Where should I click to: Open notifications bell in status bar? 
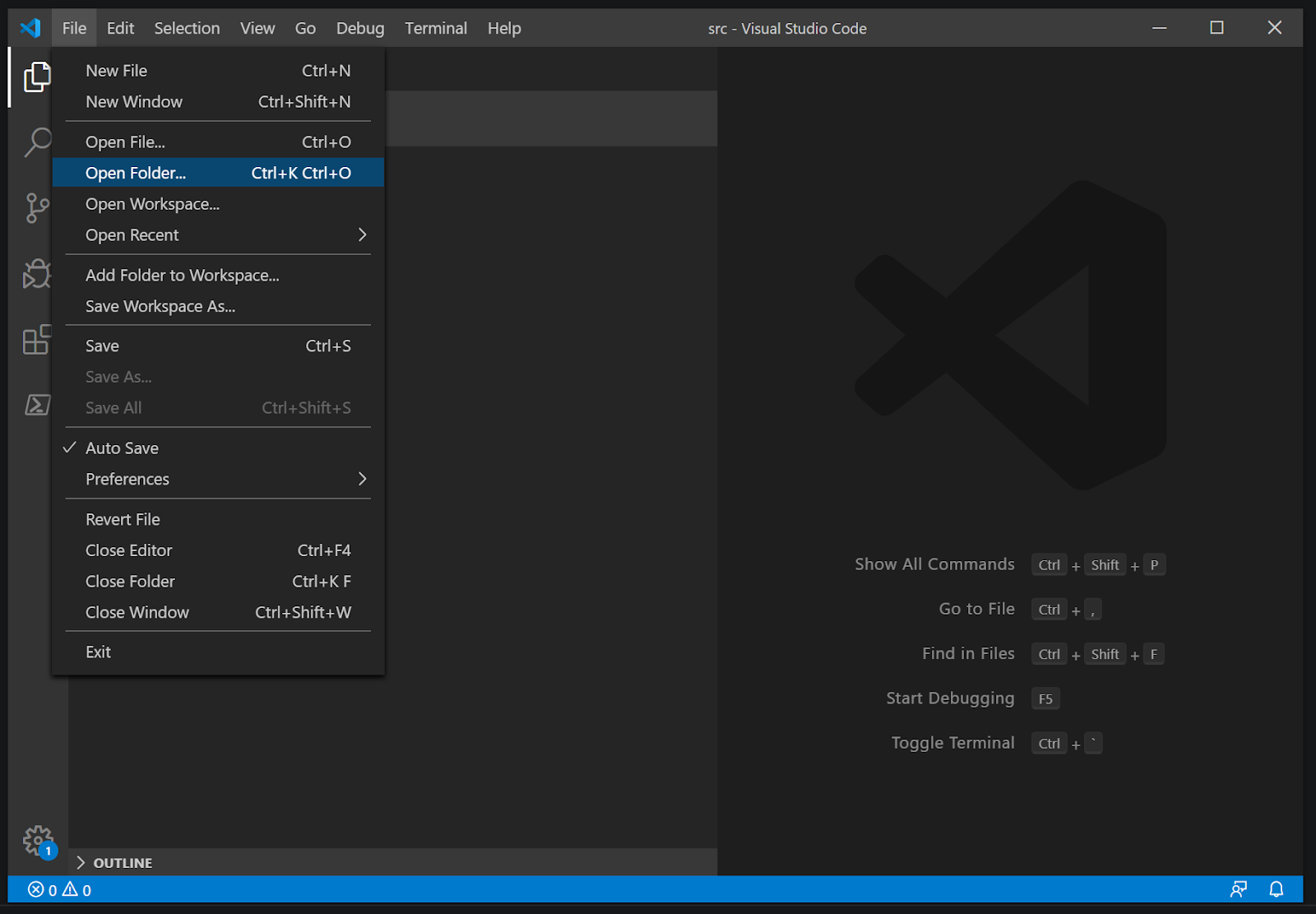[x=1276, y=889]
